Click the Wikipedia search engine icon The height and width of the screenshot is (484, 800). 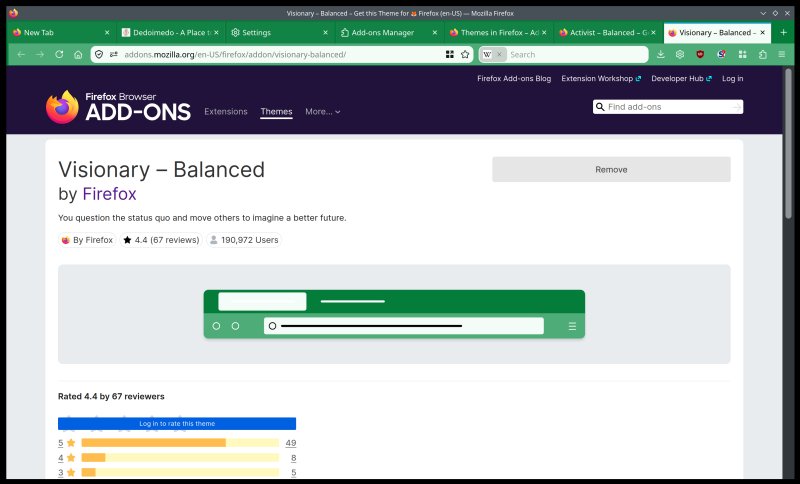[x=487, y=55]
